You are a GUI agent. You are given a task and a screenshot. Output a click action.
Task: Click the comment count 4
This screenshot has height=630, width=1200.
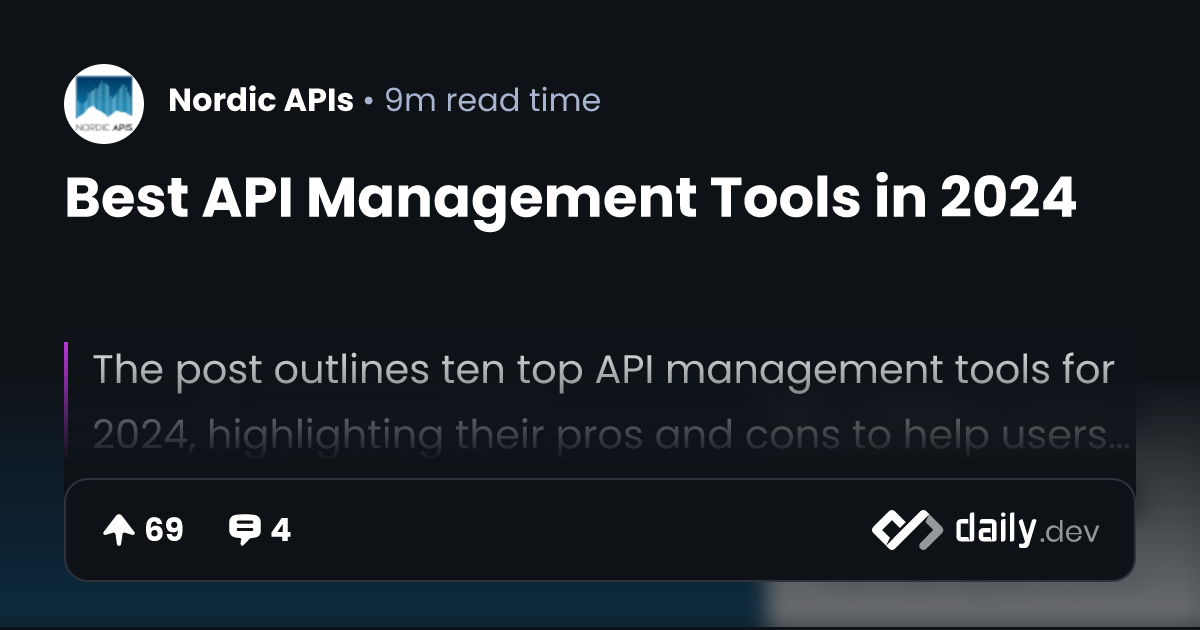[x=281, y=530]
